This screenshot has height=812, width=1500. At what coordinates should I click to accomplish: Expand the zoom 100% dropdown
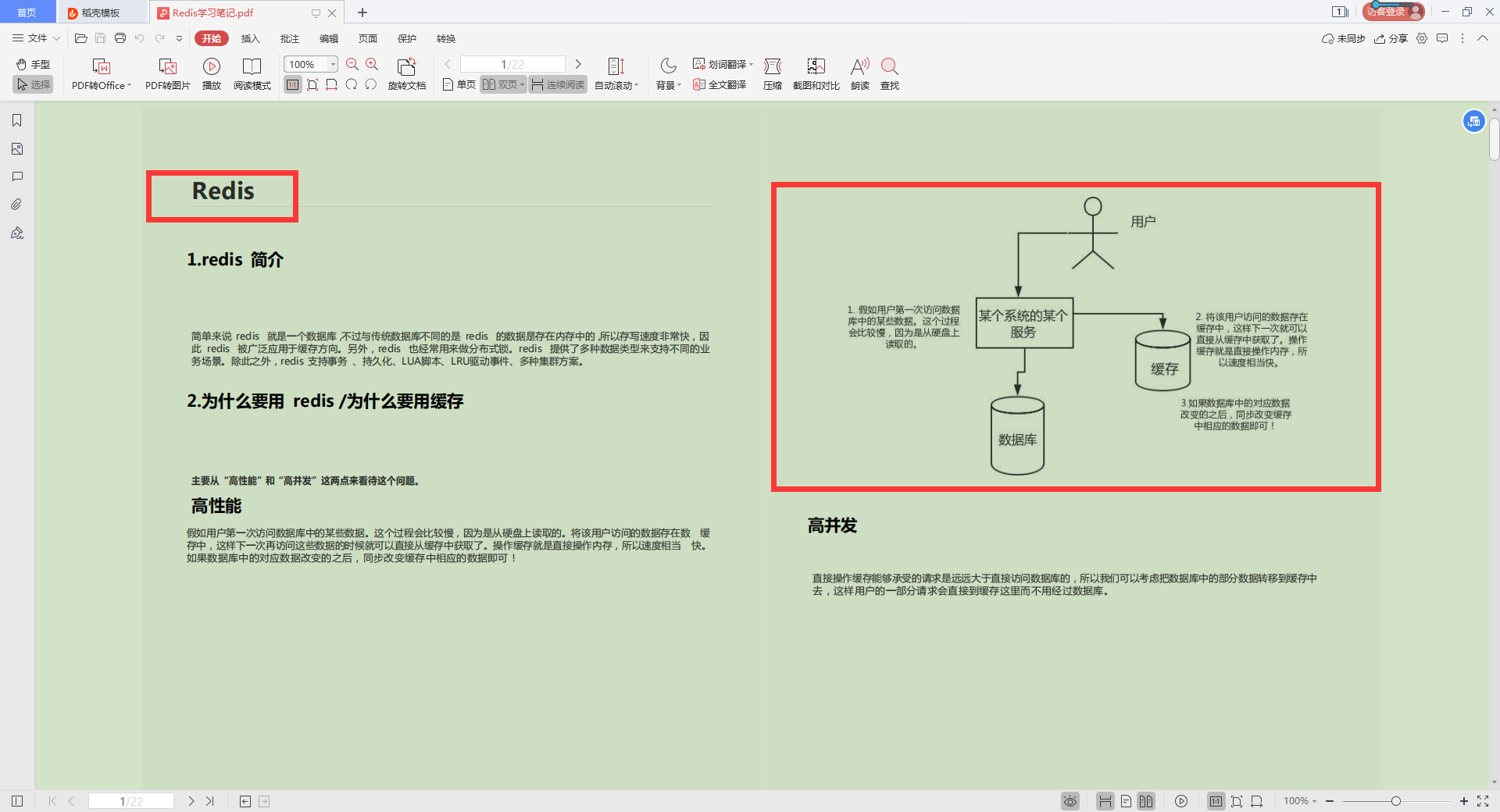click(333, 64)
